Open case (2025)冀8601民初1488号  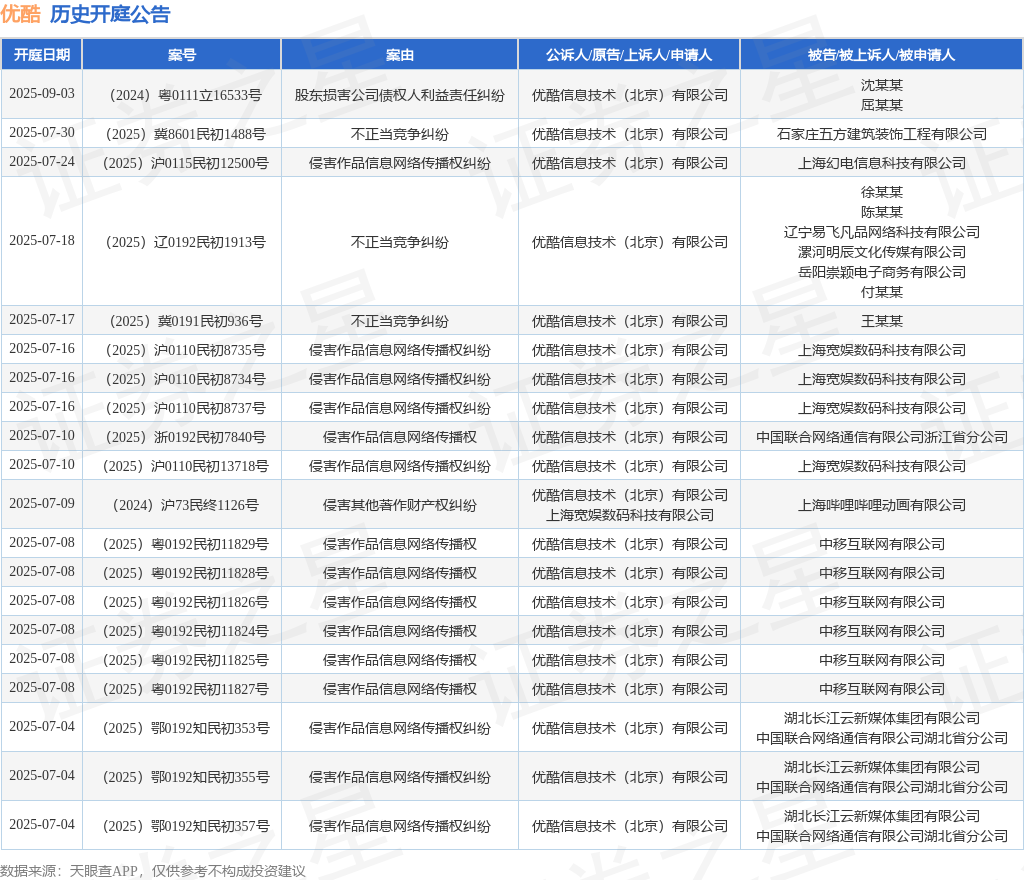click(185, 134)
